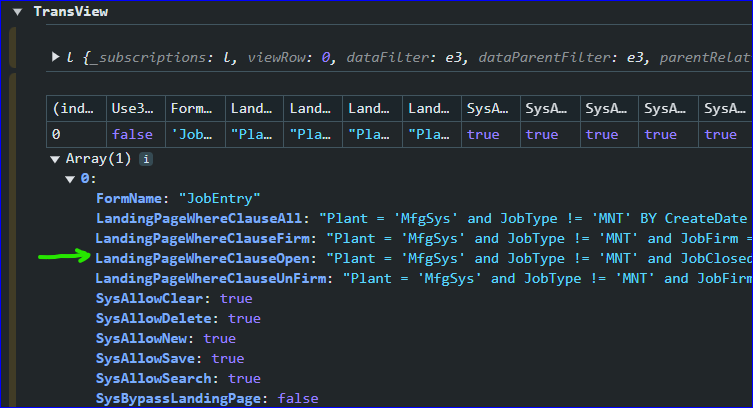The image size is (753, 408).
Task: Select LandingPageWhereClauseUnFirm property key
Action: coord(211,279)
